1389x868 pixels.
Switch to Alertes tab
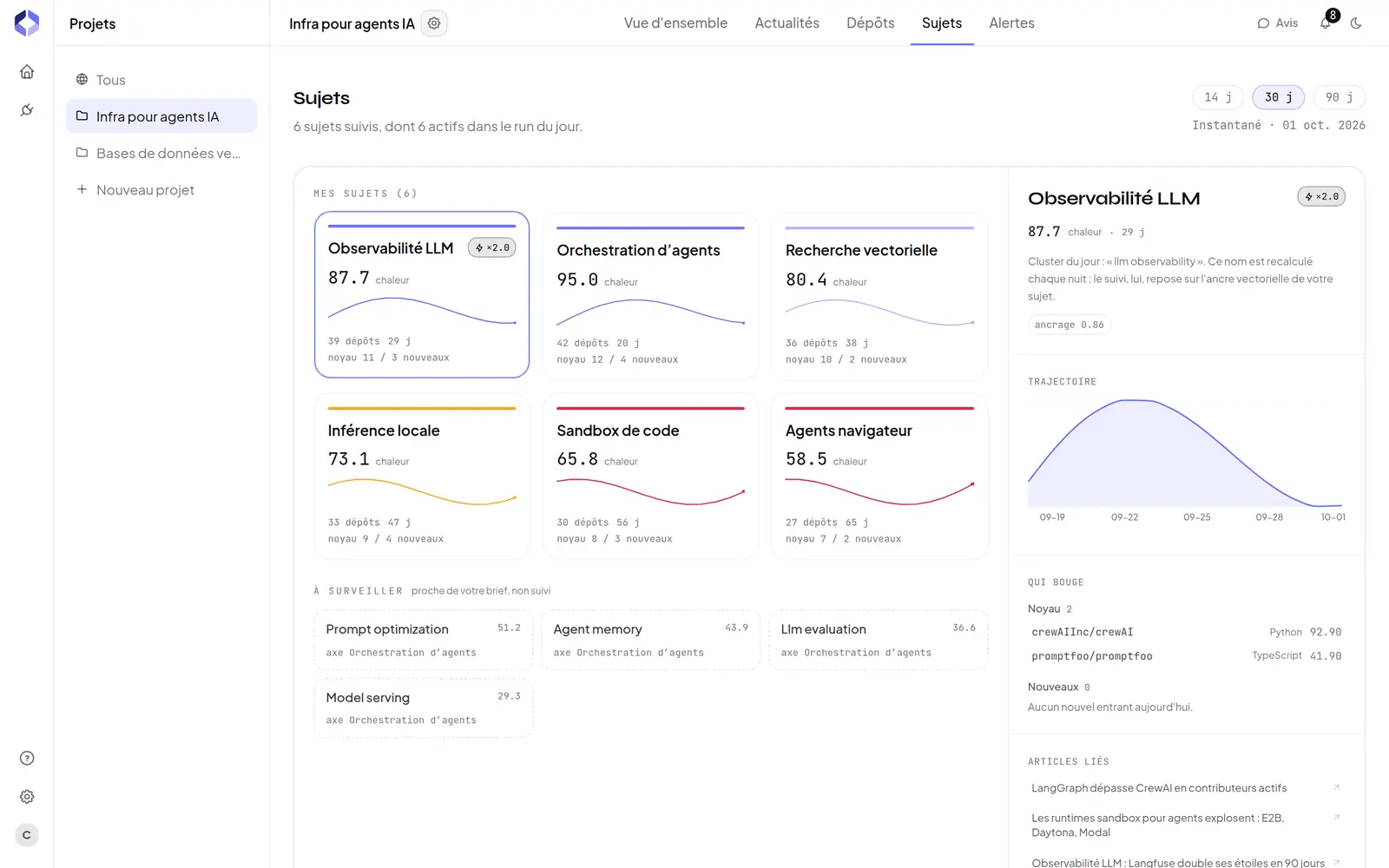[x=1011, y=23]
